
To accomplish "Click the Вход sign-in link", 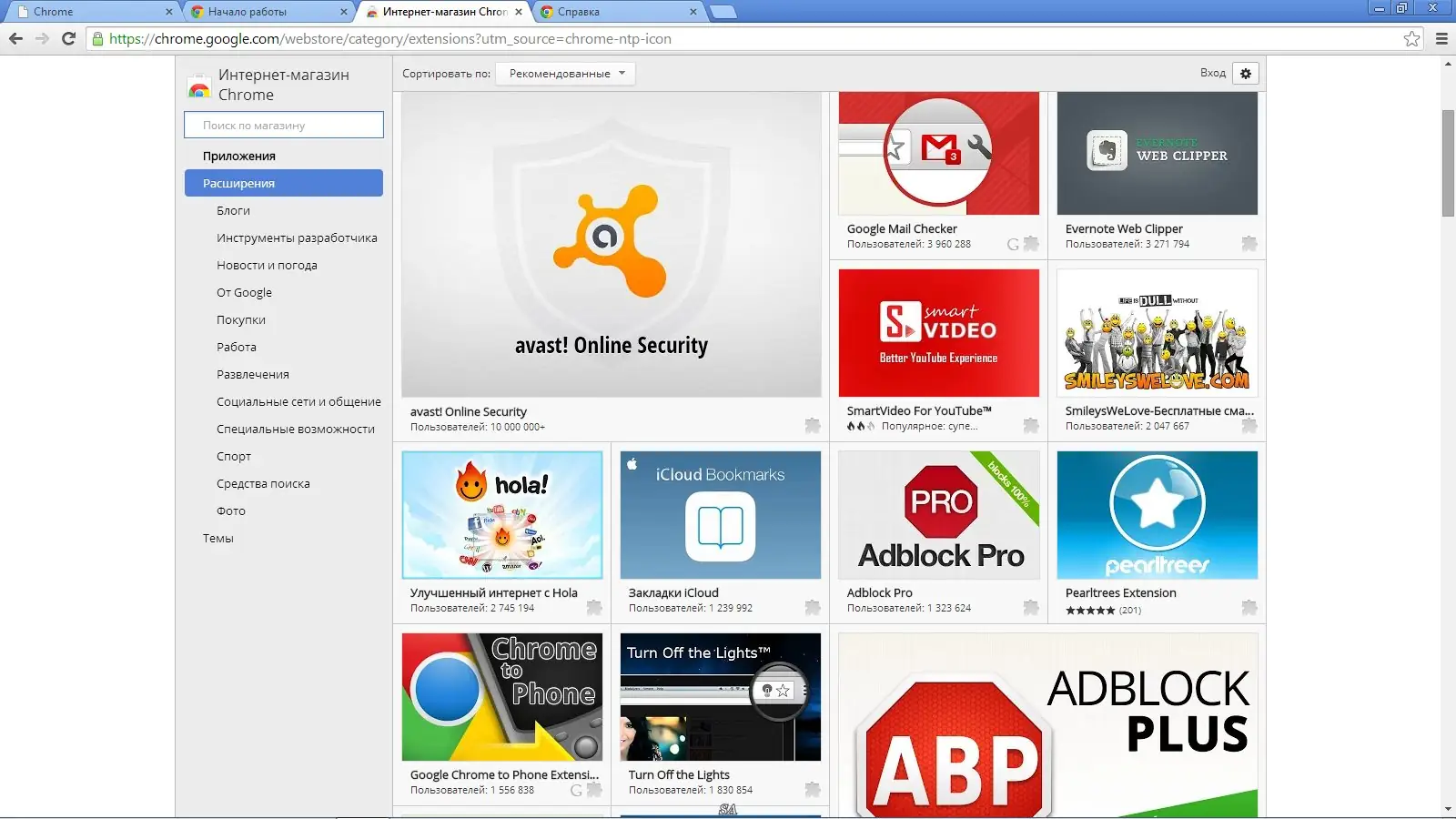I will coord(1213,73).
